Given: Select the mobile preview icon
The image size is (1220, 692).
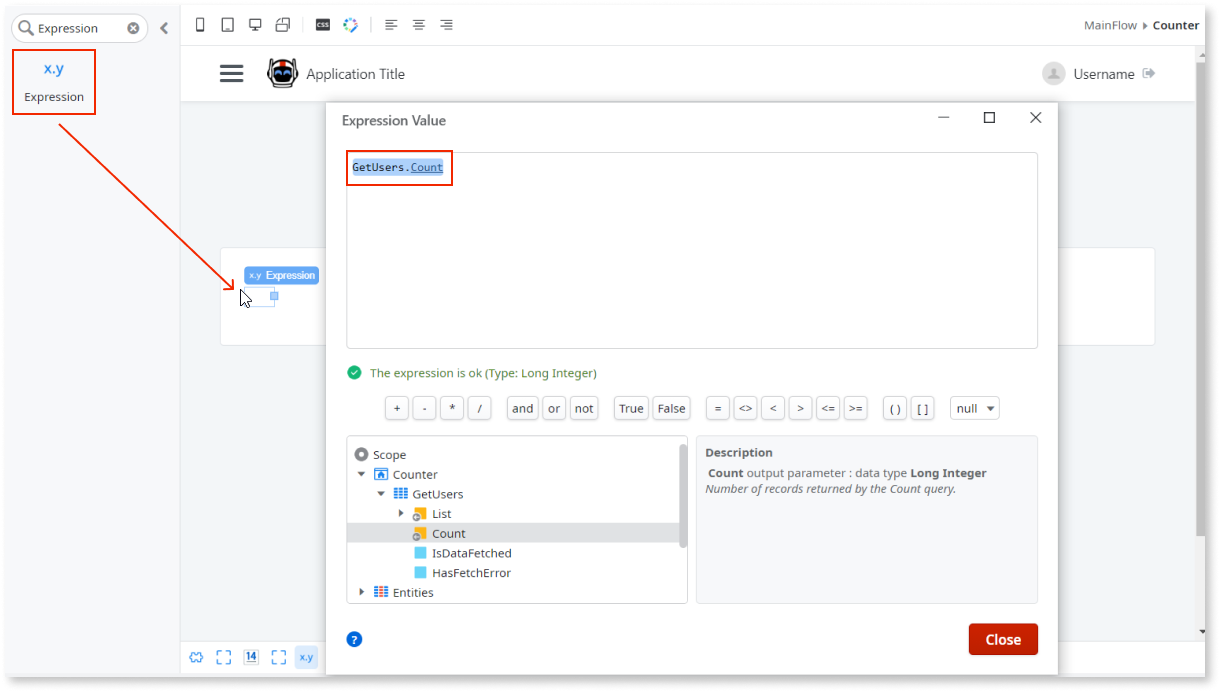Looking at the screenshot, I should point(199,24).
